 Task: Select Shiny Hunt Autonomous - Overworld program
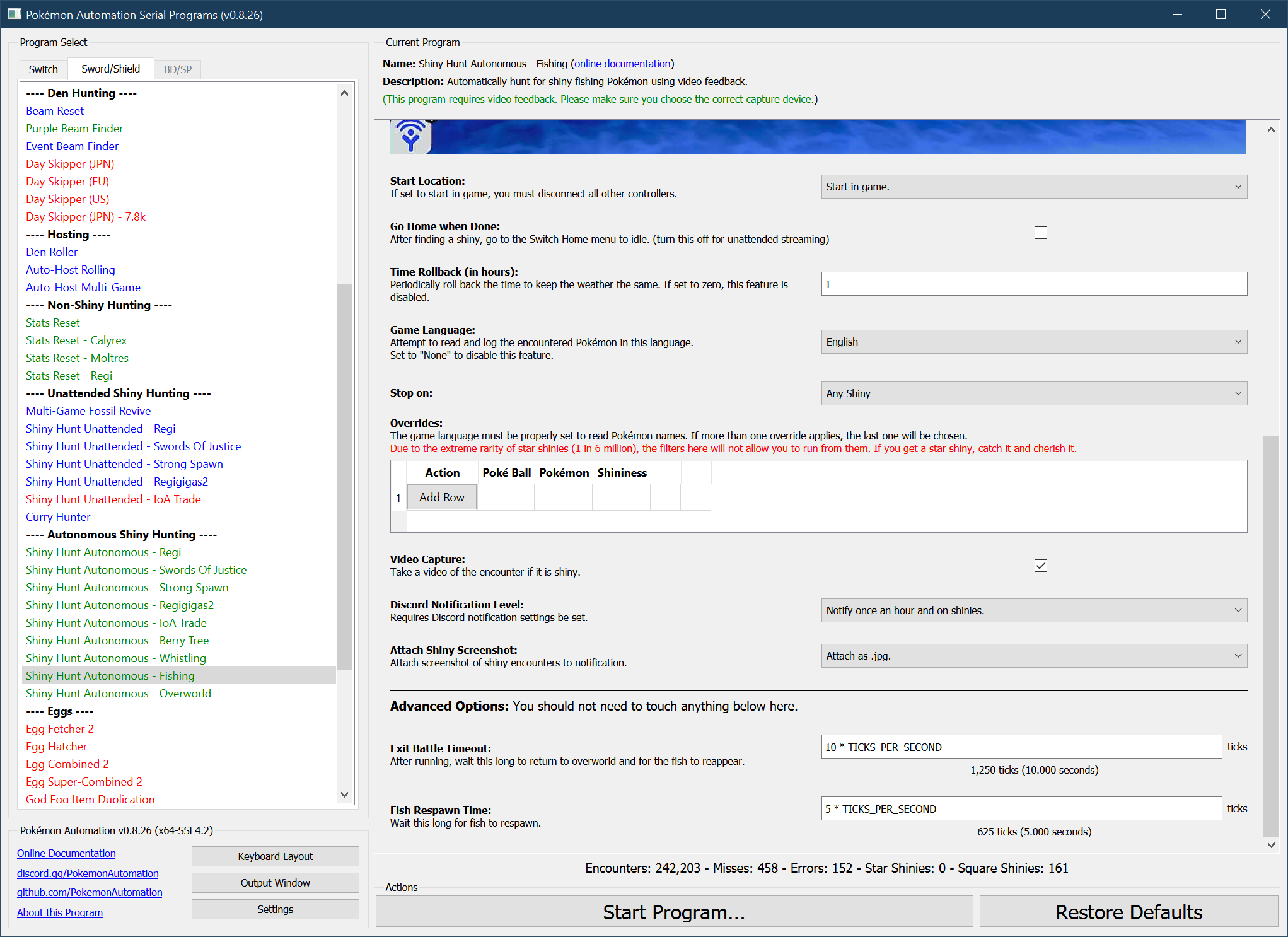click(119, 694)
